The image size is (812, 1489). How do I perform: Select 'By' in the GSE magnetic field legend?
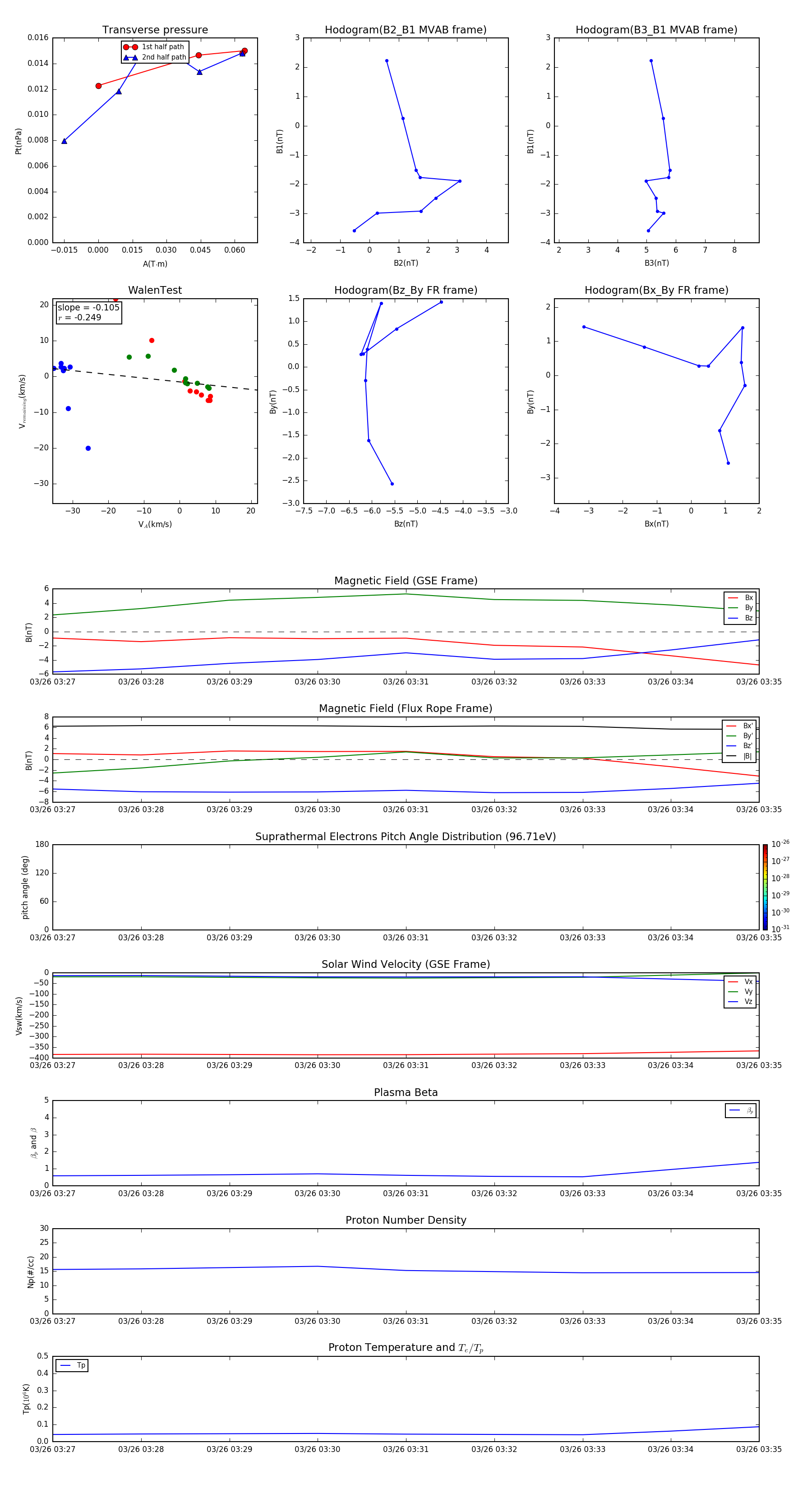[x=740, y=607]
